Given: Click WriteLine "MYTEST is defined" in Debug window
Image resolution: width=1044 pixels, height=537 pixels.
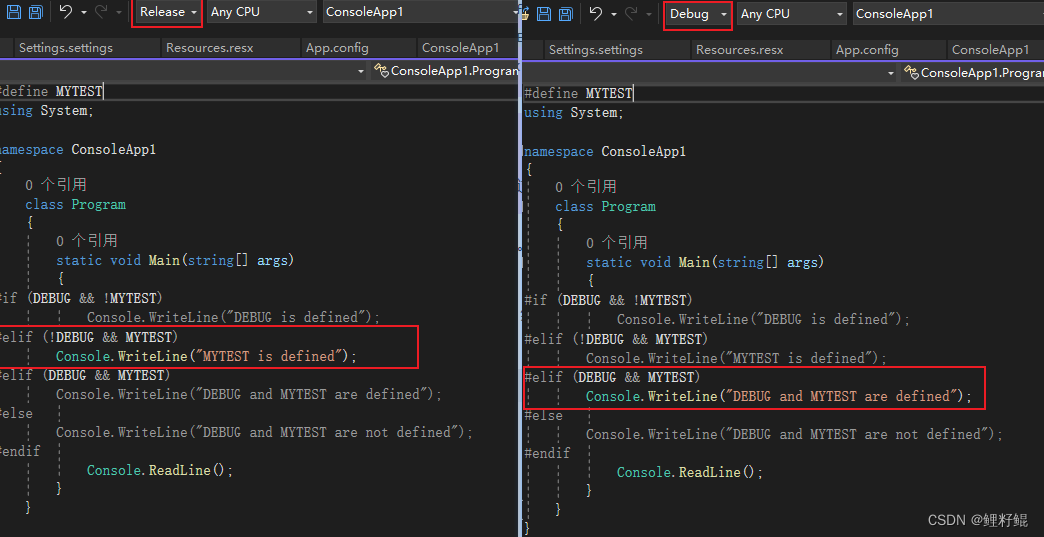Looking at the screenshot, I should coord(736,358).
